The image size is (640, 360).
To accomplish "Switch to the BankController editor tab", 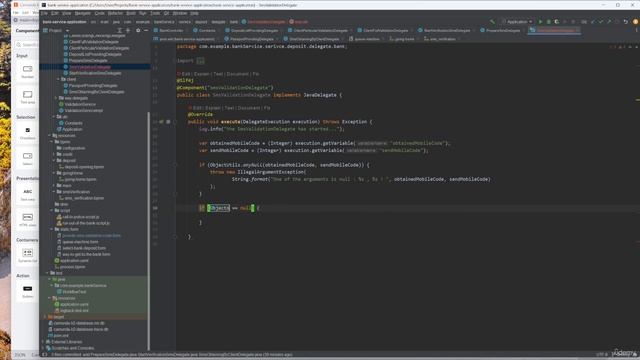I will [x=171, y=31].
